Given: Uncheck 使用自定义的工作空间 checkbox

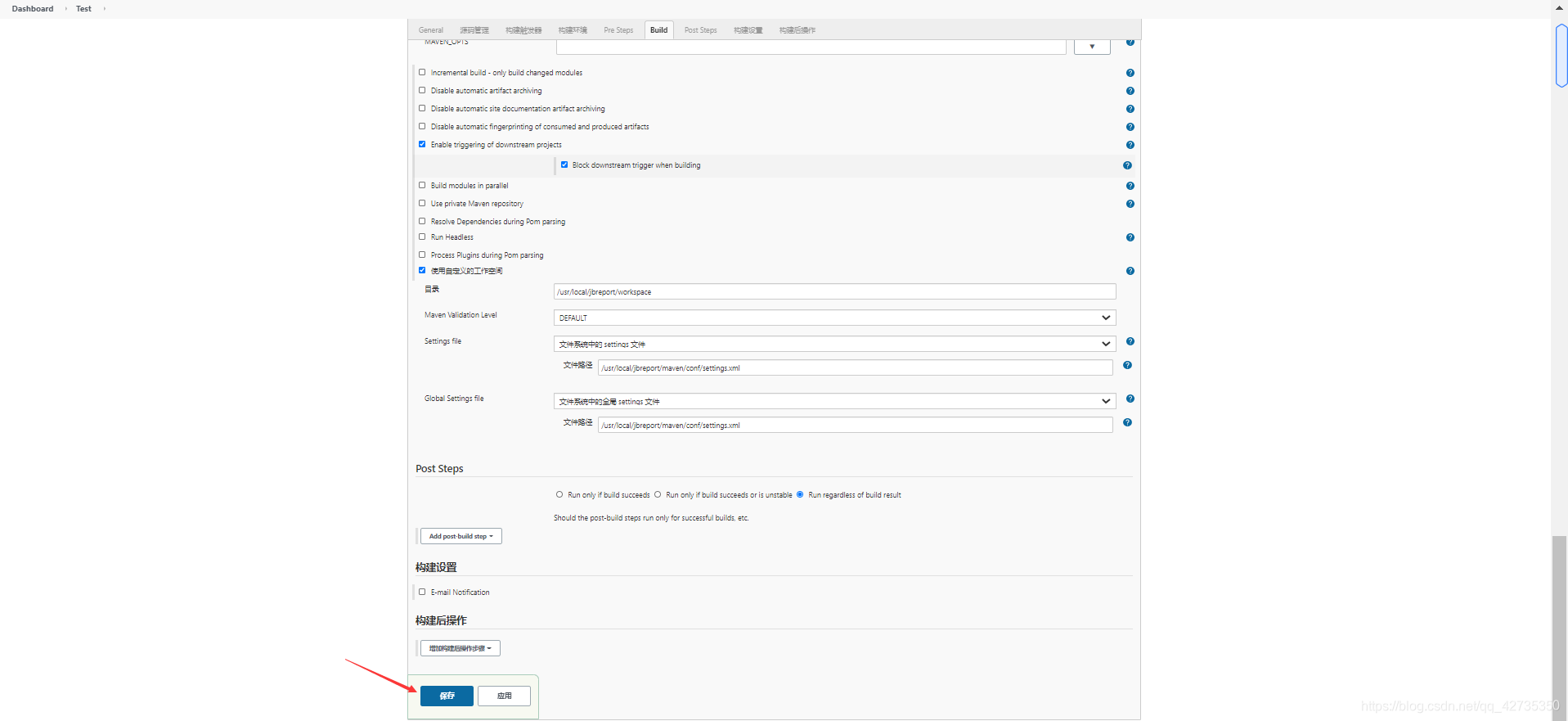Looking at the screenshot, I should pyautogui.click(x=422, y=270).
